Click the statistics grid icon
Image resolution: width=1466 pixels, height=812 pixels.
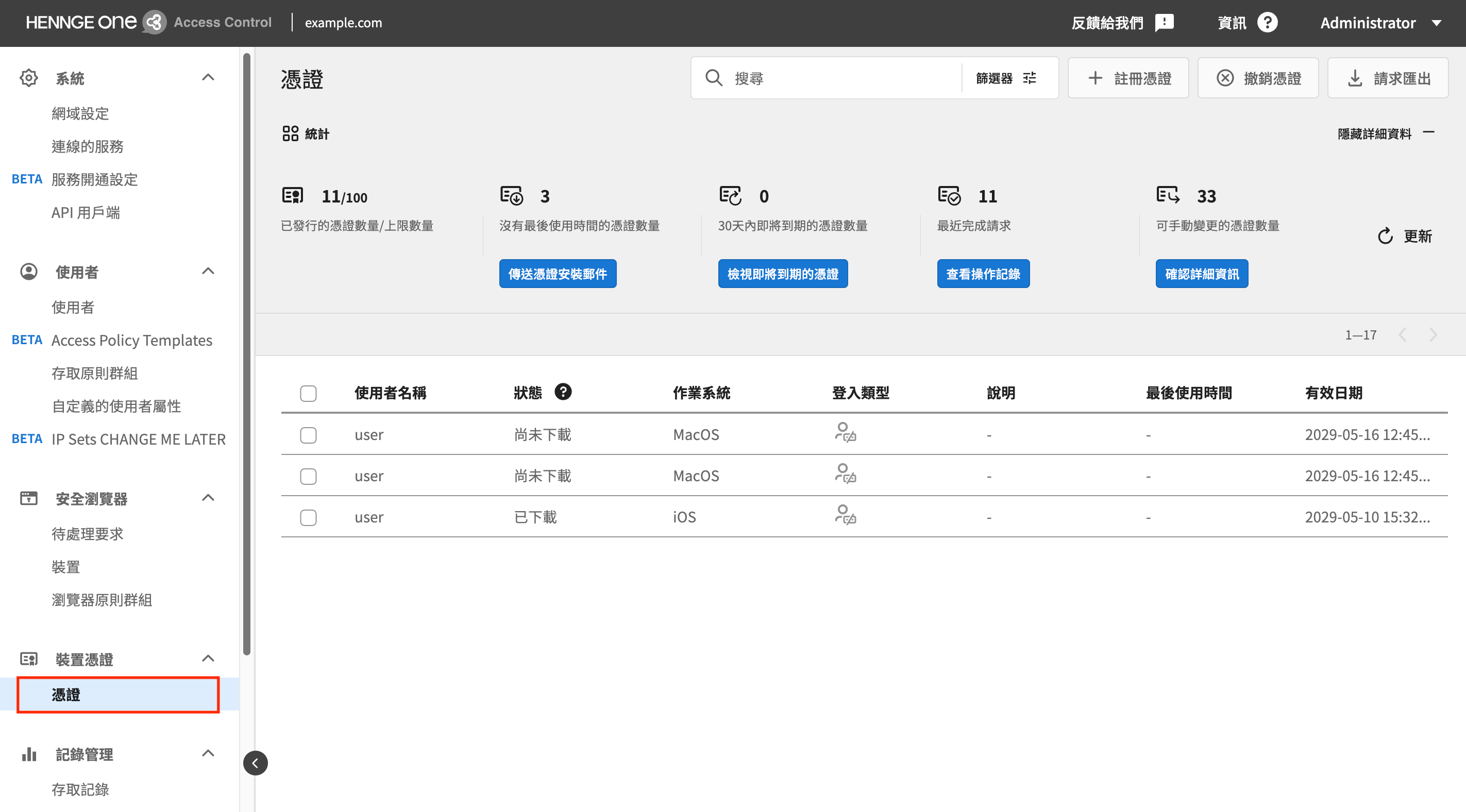pyautogui.click(x=290, y=134)
